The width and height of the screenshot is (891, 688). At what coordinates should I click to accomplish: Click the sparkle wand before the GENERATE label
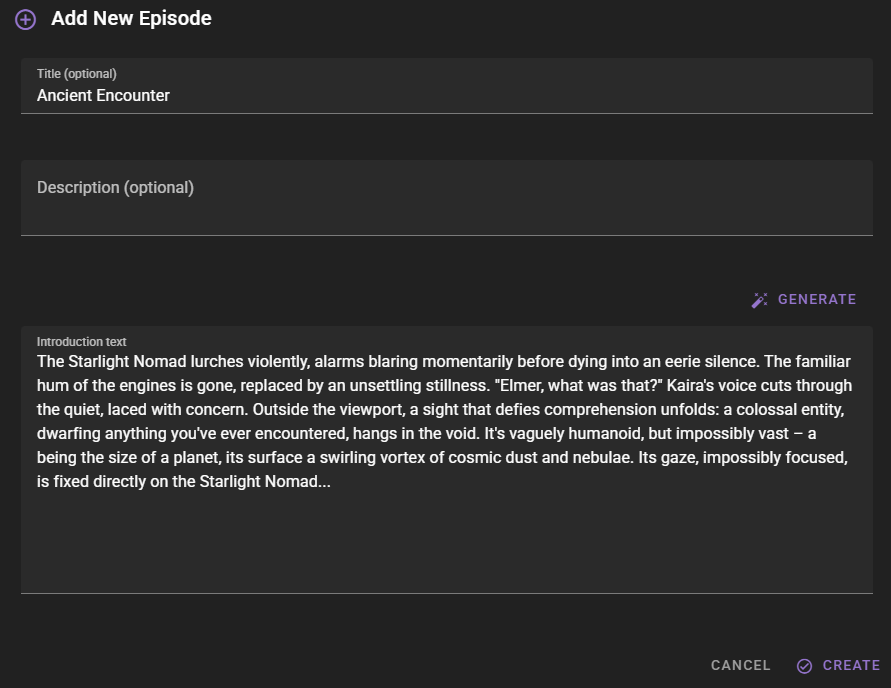(x=758, y=299)
